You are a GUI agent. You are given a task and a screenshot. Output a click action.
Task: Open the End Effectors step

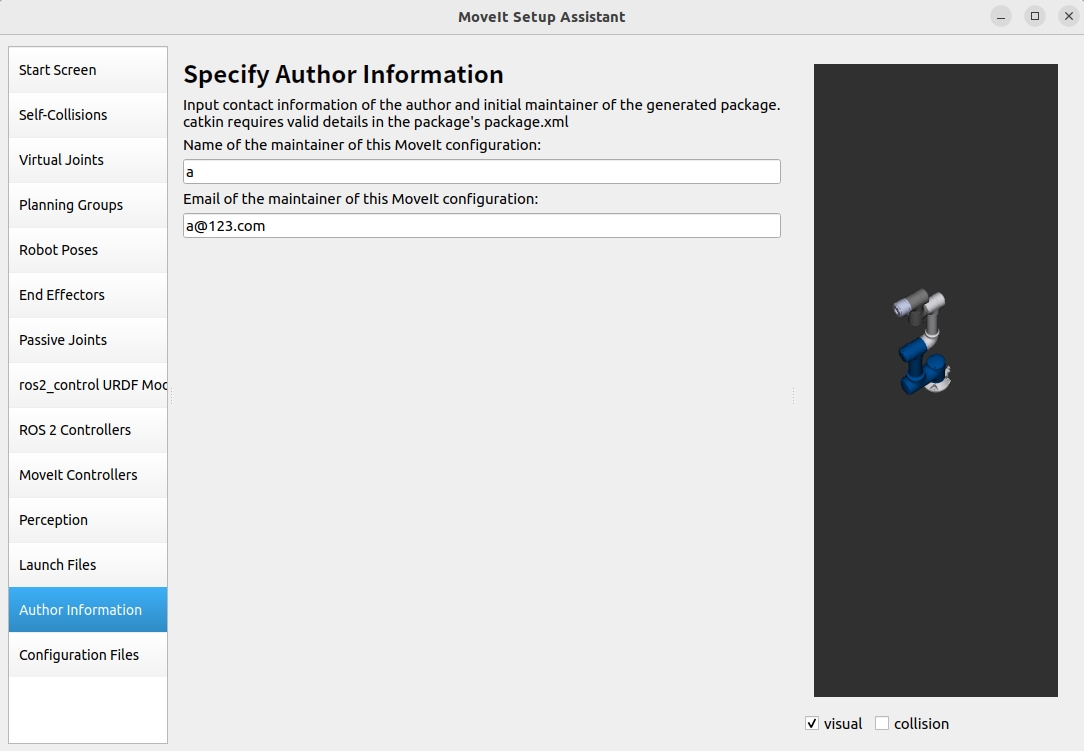(88, 295)
